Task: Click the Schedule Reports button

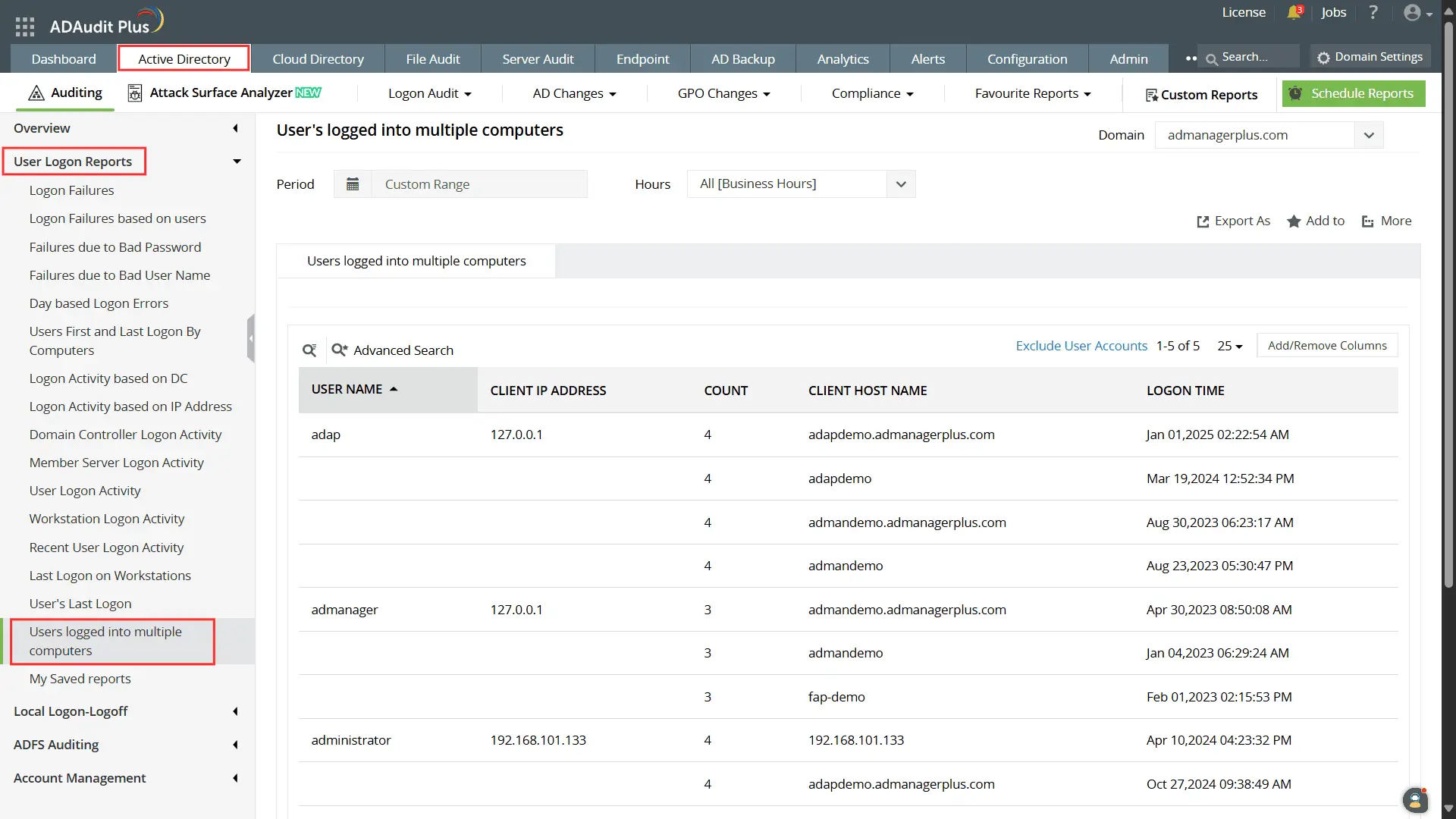Action: coord(1354,94)
